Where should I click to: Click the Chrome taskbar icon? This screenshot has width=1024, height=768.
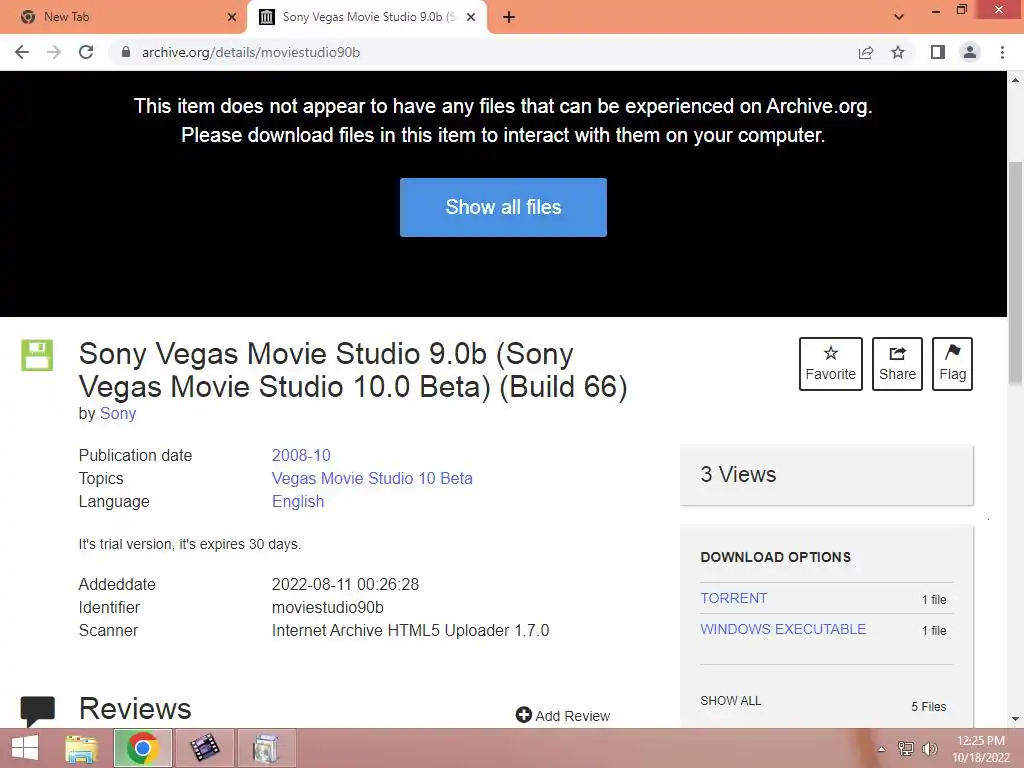[x=143, y=748]
